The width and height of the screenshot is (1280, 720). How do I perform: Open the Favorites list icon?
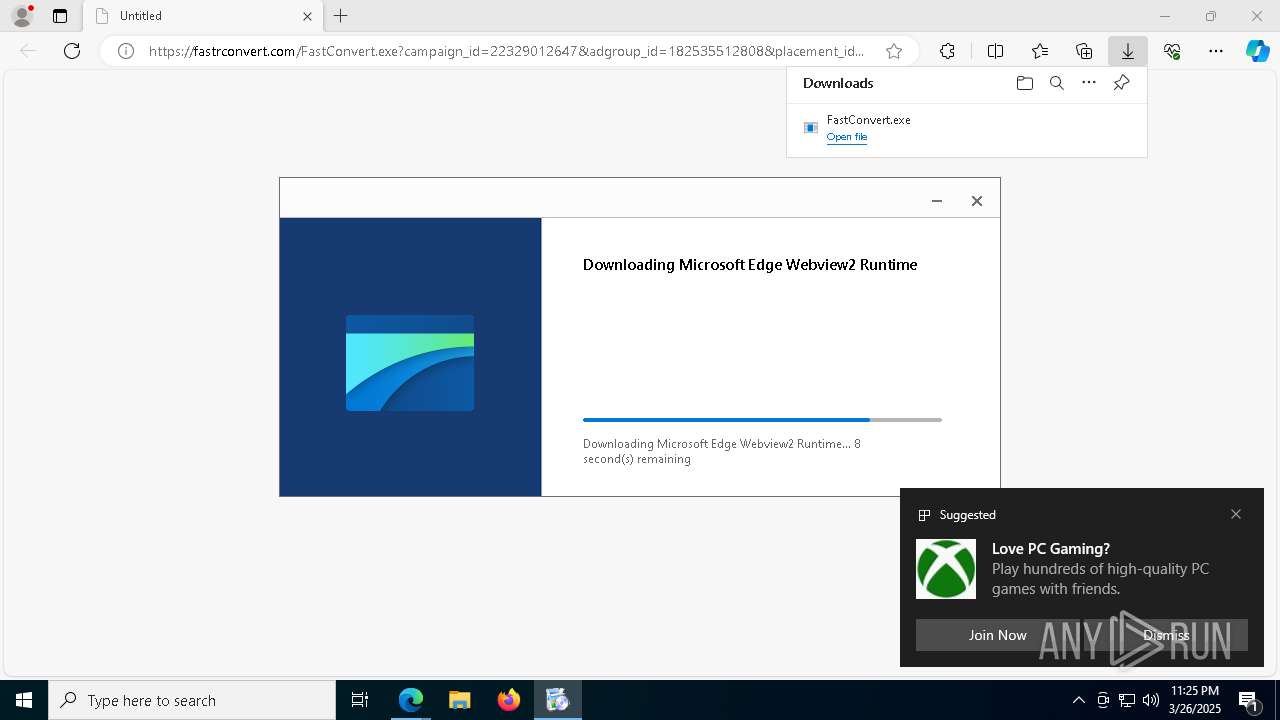(1040, 51)
